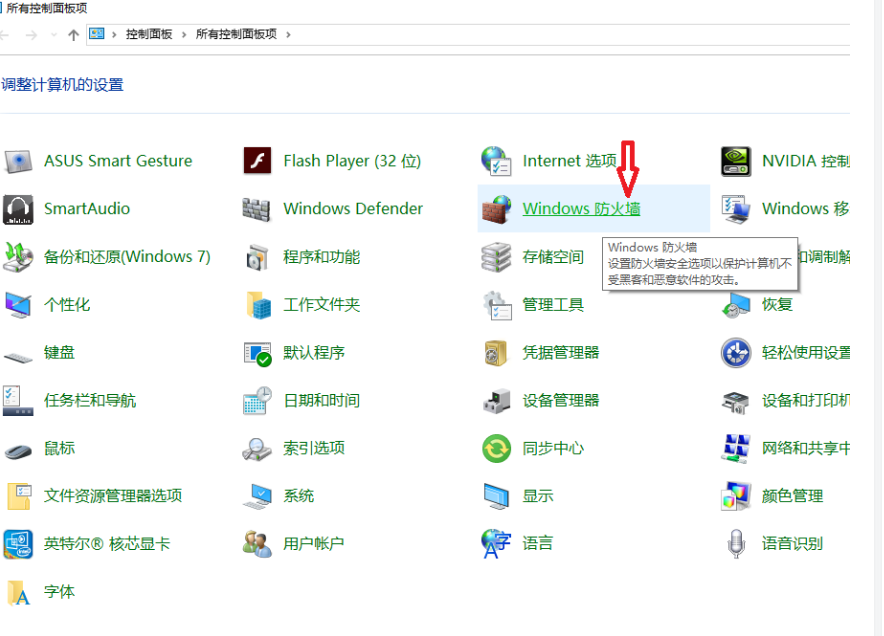Open the 颜色管理 color icon
The width and height of the screenshot is (884, 636).
coord(736,496)
